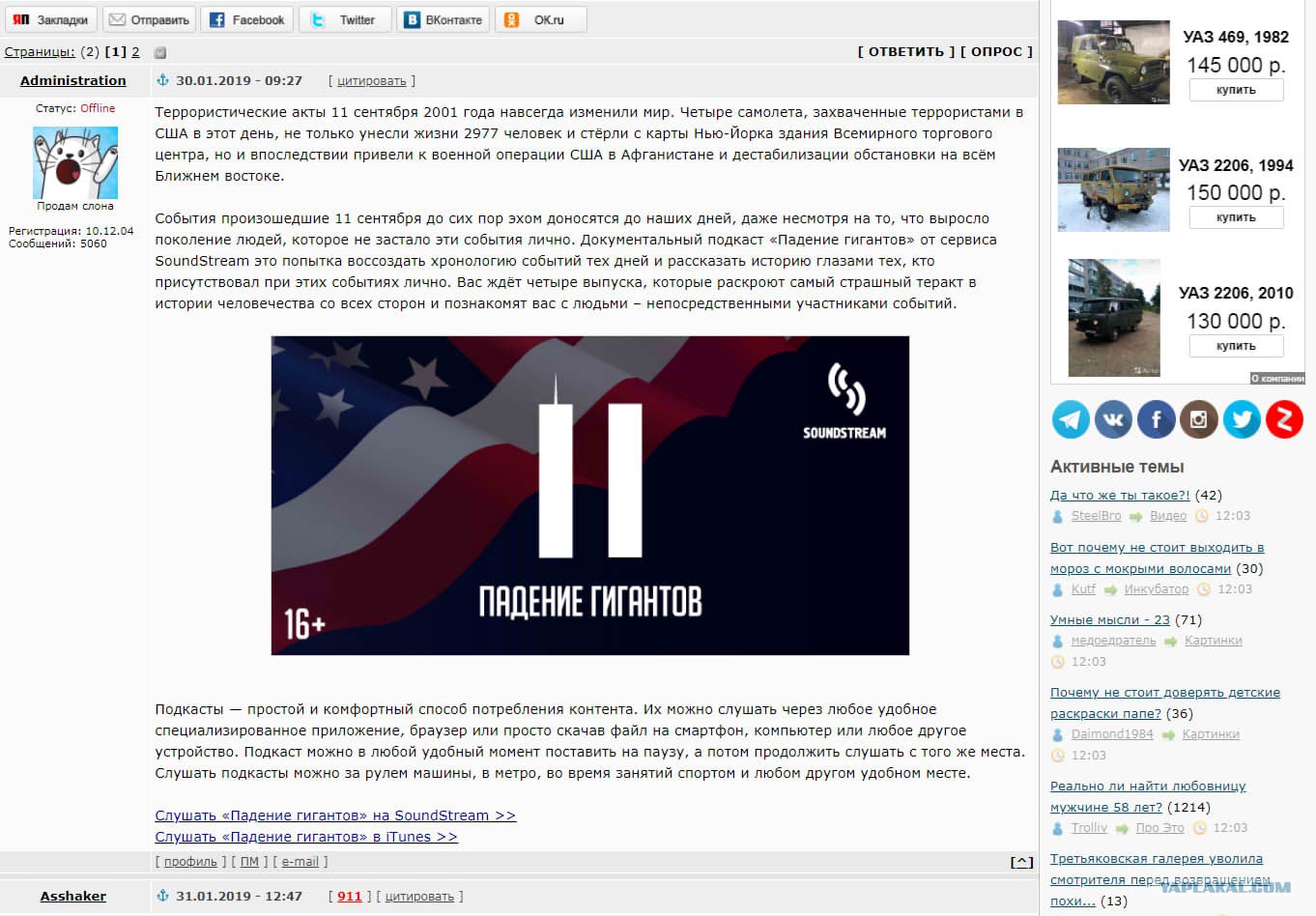
Task: Open Kutf user link in active topics
Action: [1083, 589]
